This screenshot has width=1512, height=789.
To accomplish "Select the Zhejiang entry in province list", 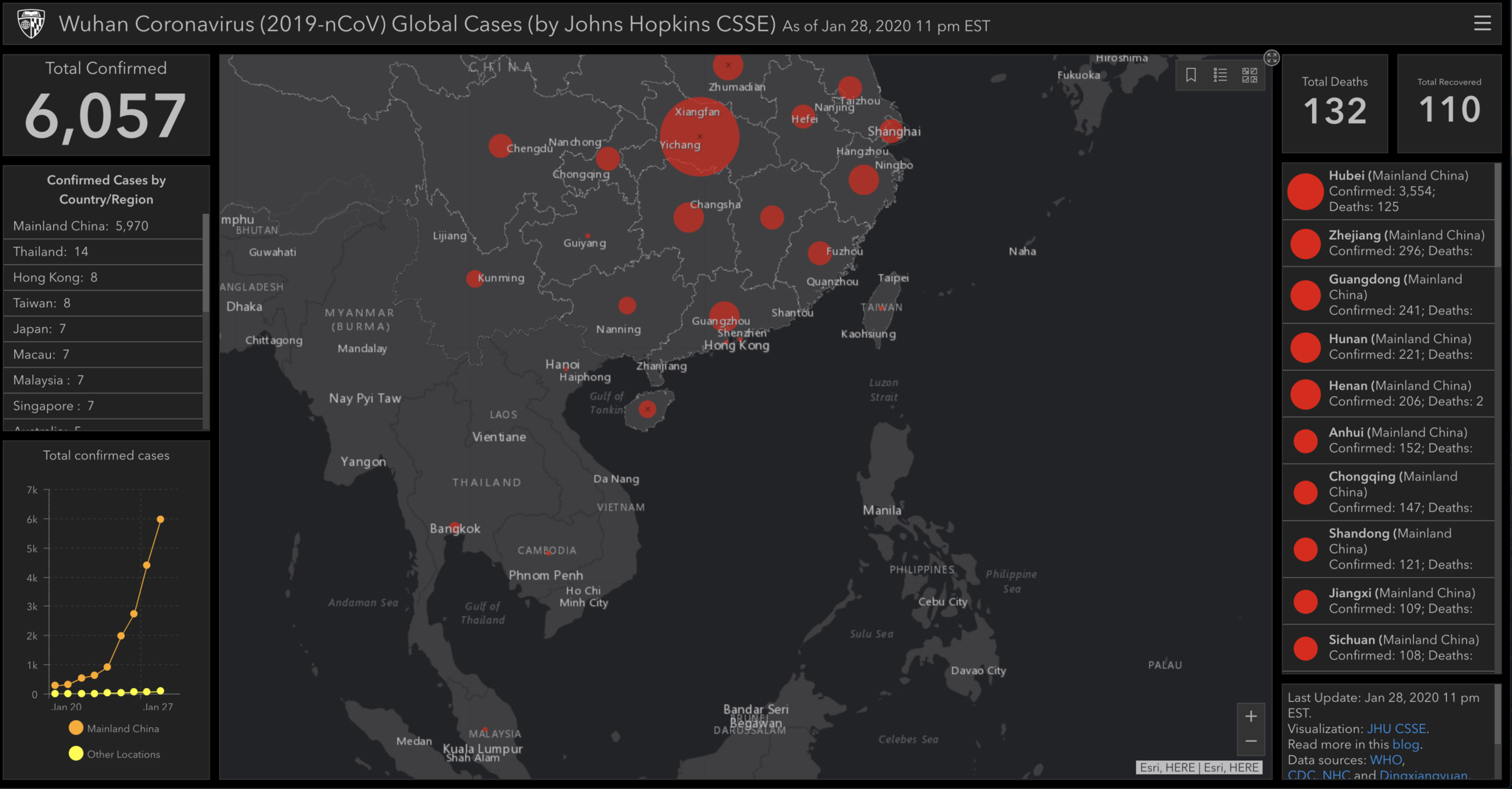I will point(1388,243).
